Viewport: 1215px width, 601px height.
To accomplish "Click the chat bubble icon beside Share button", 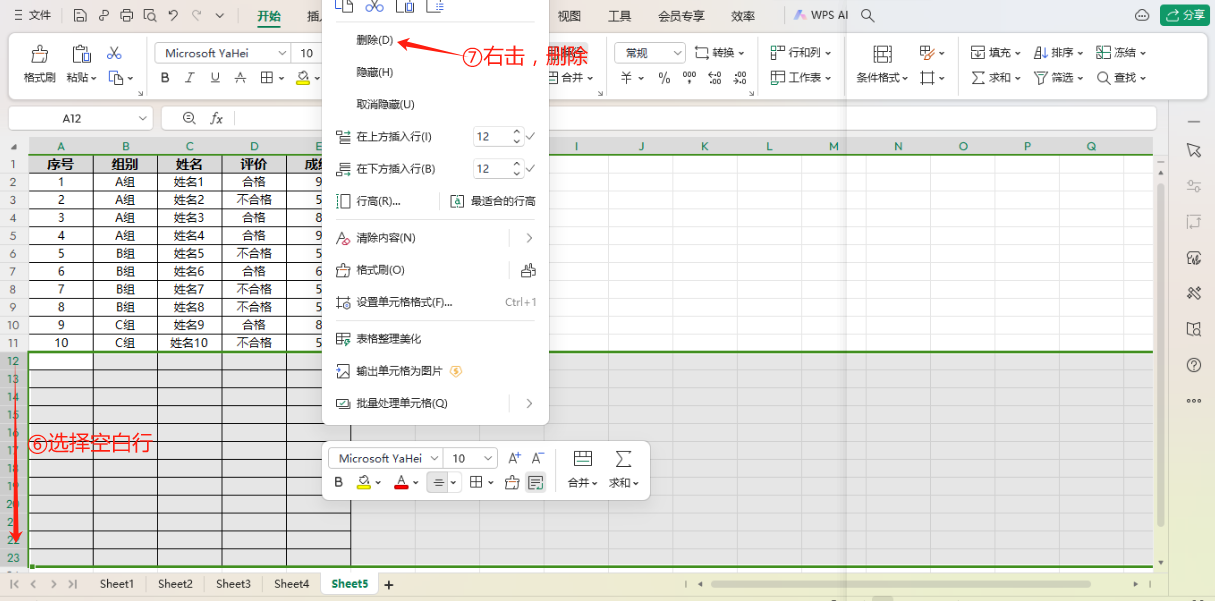I will click(1142, 16).
